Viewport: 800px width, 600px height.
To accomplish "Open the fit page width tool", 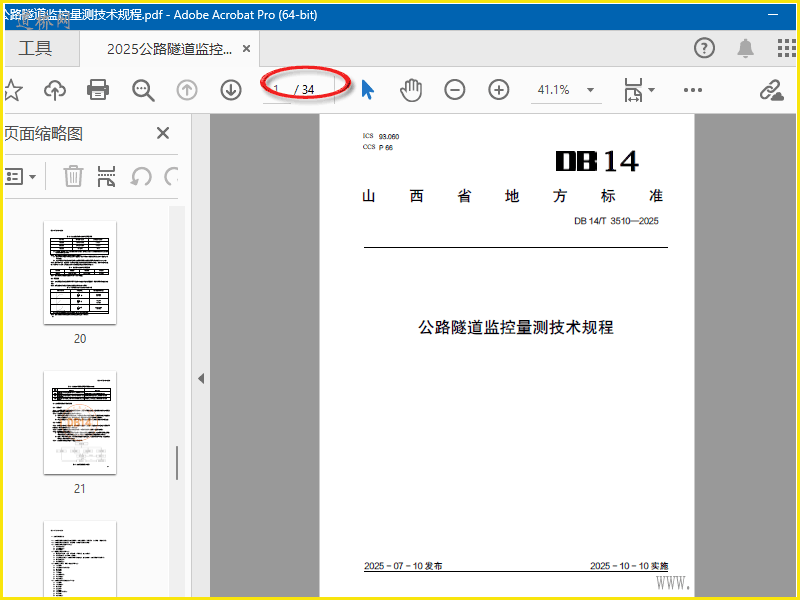I will [x=633, y=90].
